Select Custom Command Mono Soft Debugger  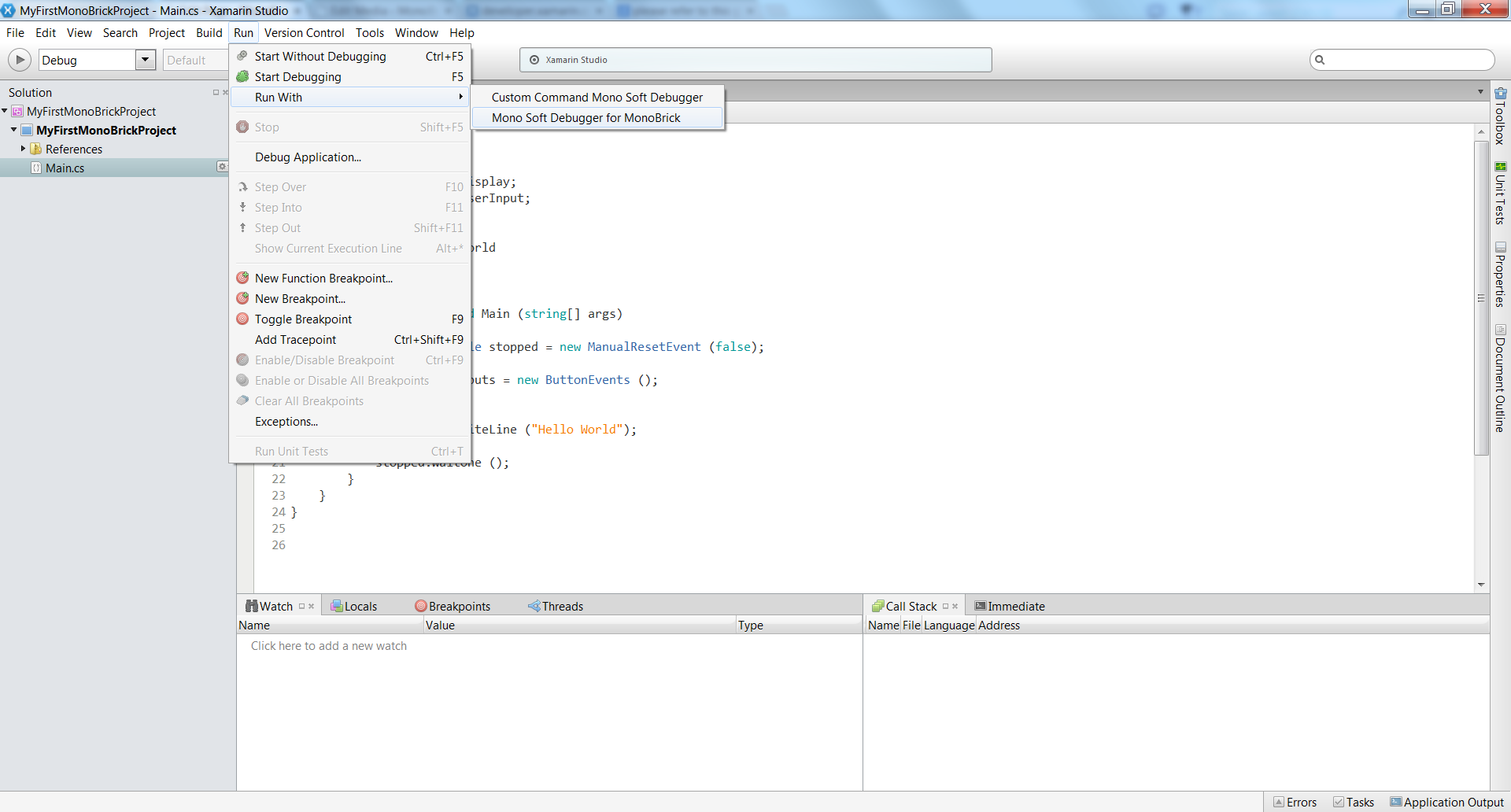[597, 97]
